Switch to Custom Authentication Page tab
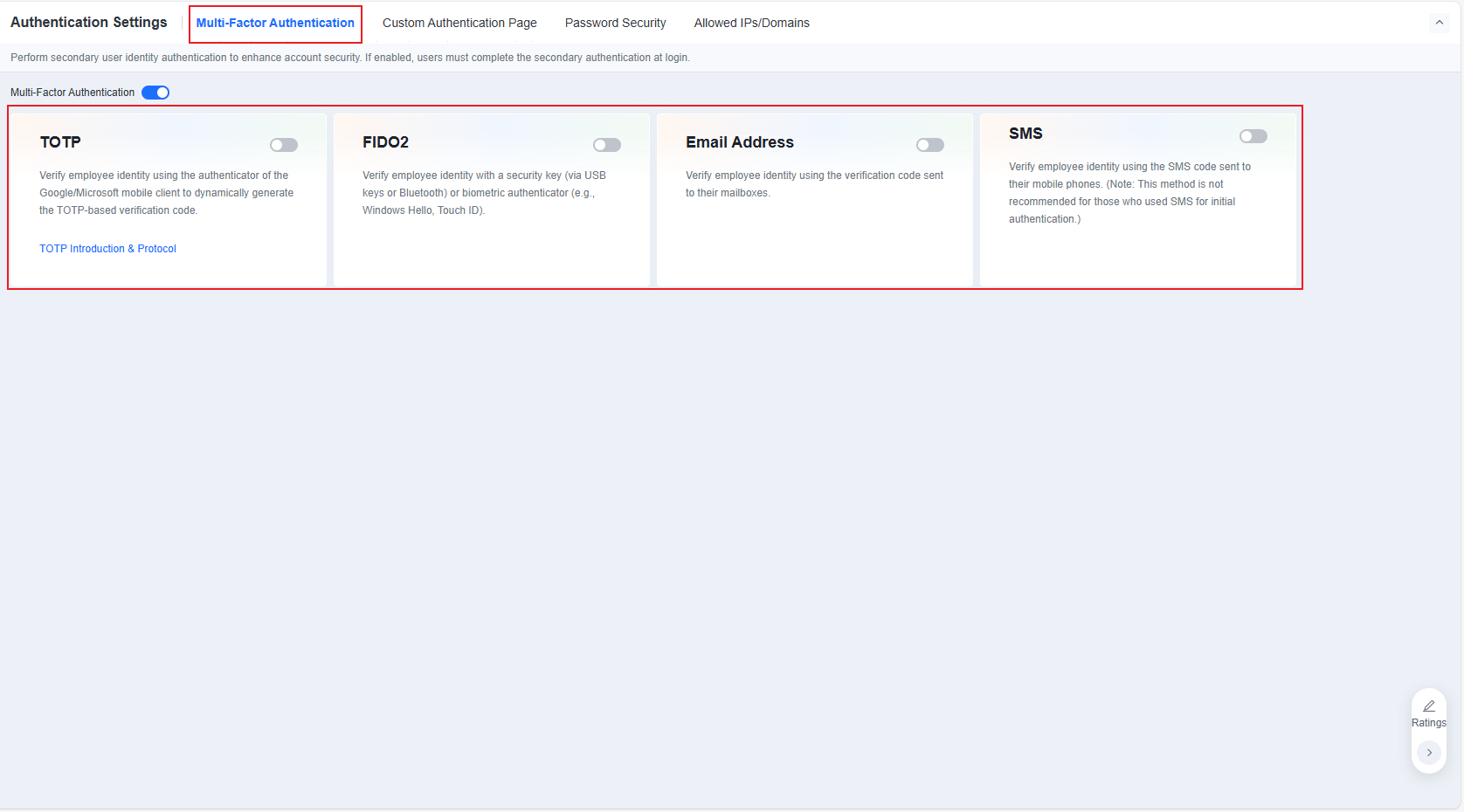This screenshot has height=812, width=1464. pos(459,23)
